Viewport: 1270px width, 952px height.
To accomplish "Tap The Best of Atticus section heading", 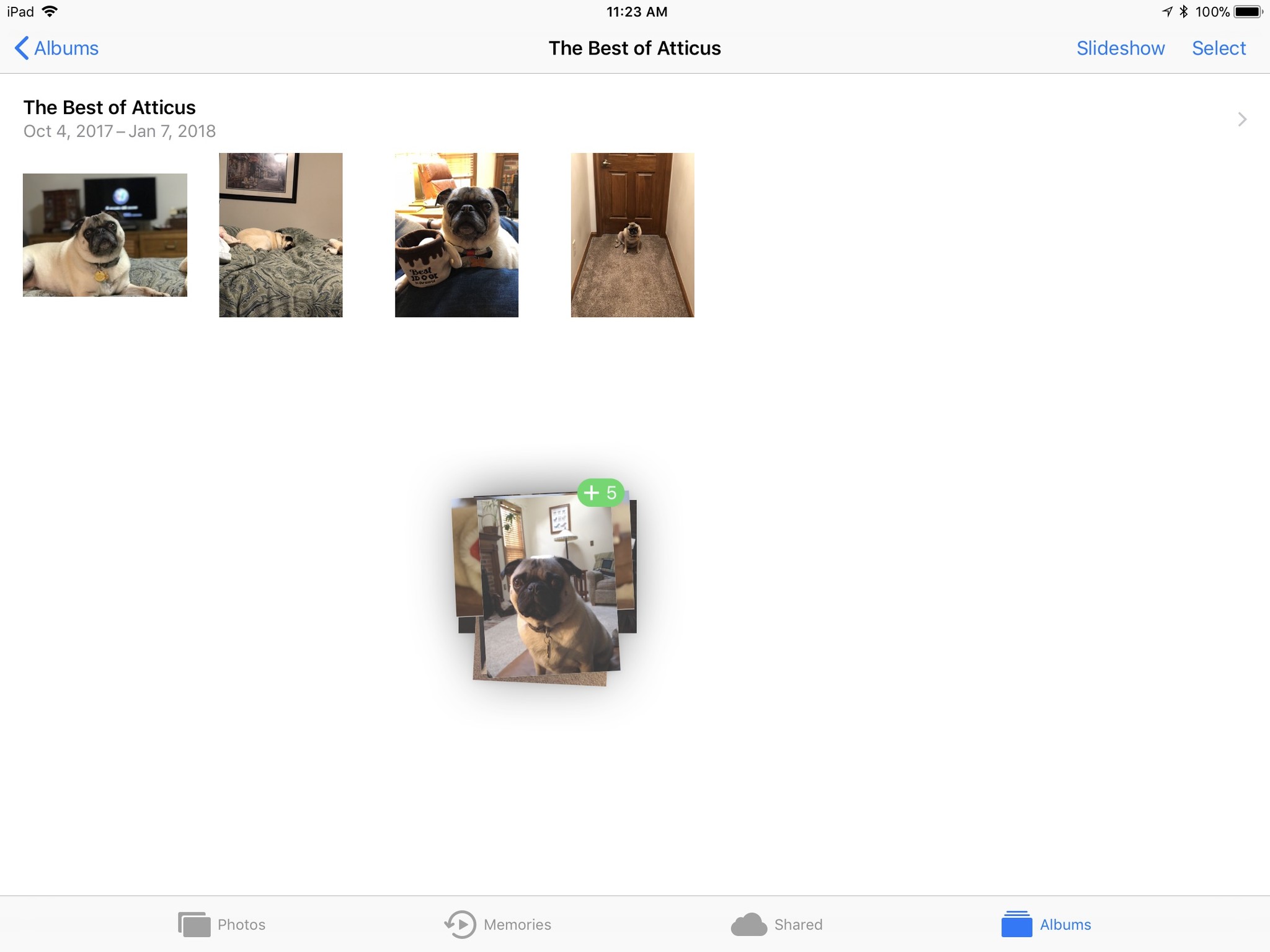I will (x=110, y=107).
